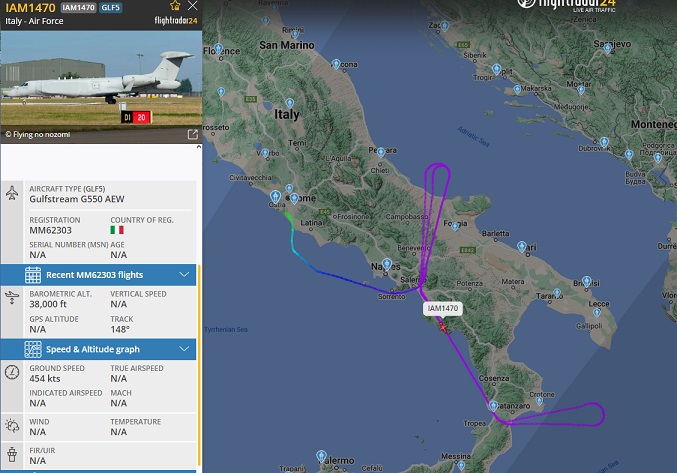The image size is (677, 473).
Task: Click the 38,000 ft barometric altitude value
Action: pos(48,304)
